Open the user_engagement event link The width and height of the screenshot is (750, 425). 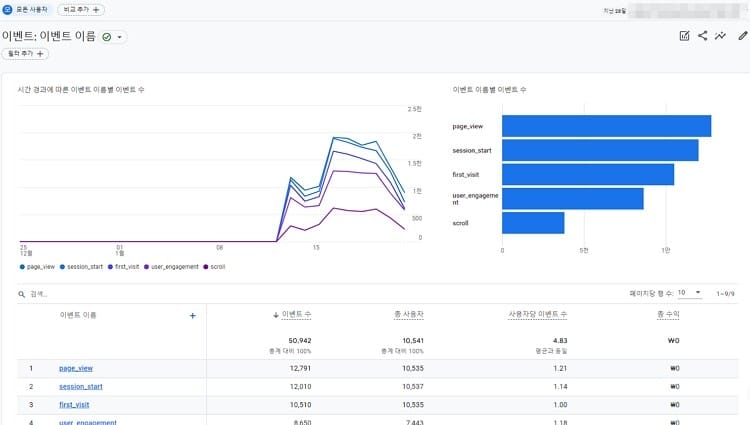pyautogui.click(x=88, y=422)
